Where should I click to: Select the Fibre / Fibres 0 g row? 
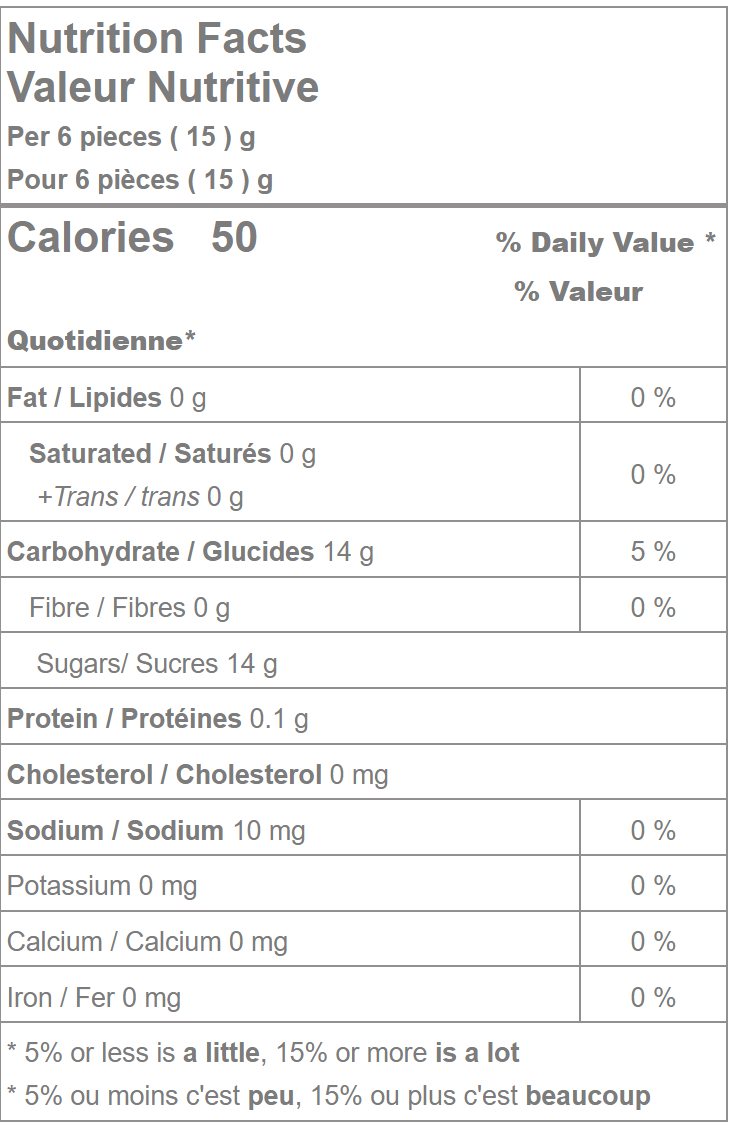[130, 608]
